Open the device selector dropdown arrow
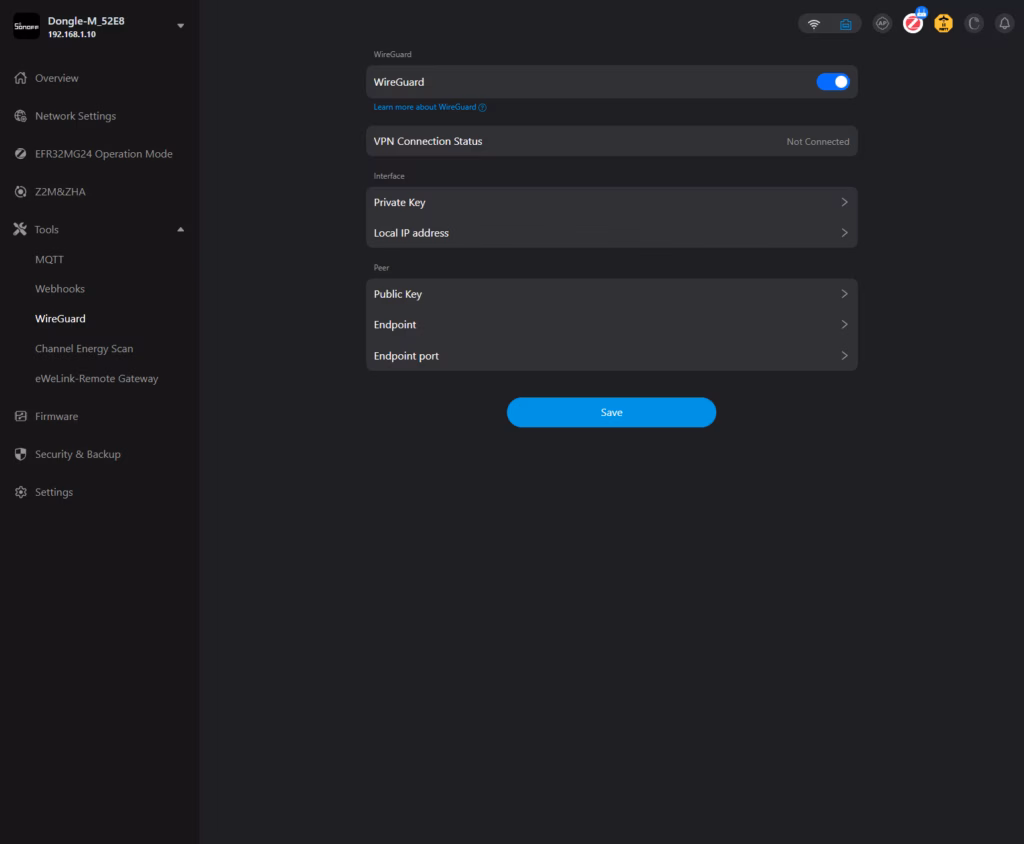The width and height of the screenshot is (1024, 844). pyautogui.click(x=181, y=26)
